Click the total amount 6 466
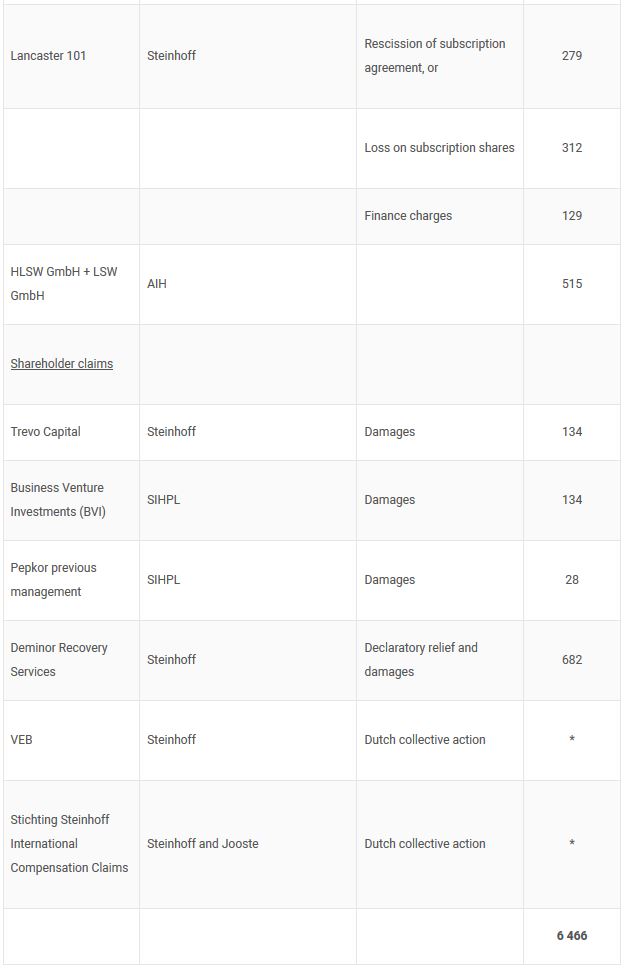Viewport: 626px width, 968px height. click(x=572, y=936)
